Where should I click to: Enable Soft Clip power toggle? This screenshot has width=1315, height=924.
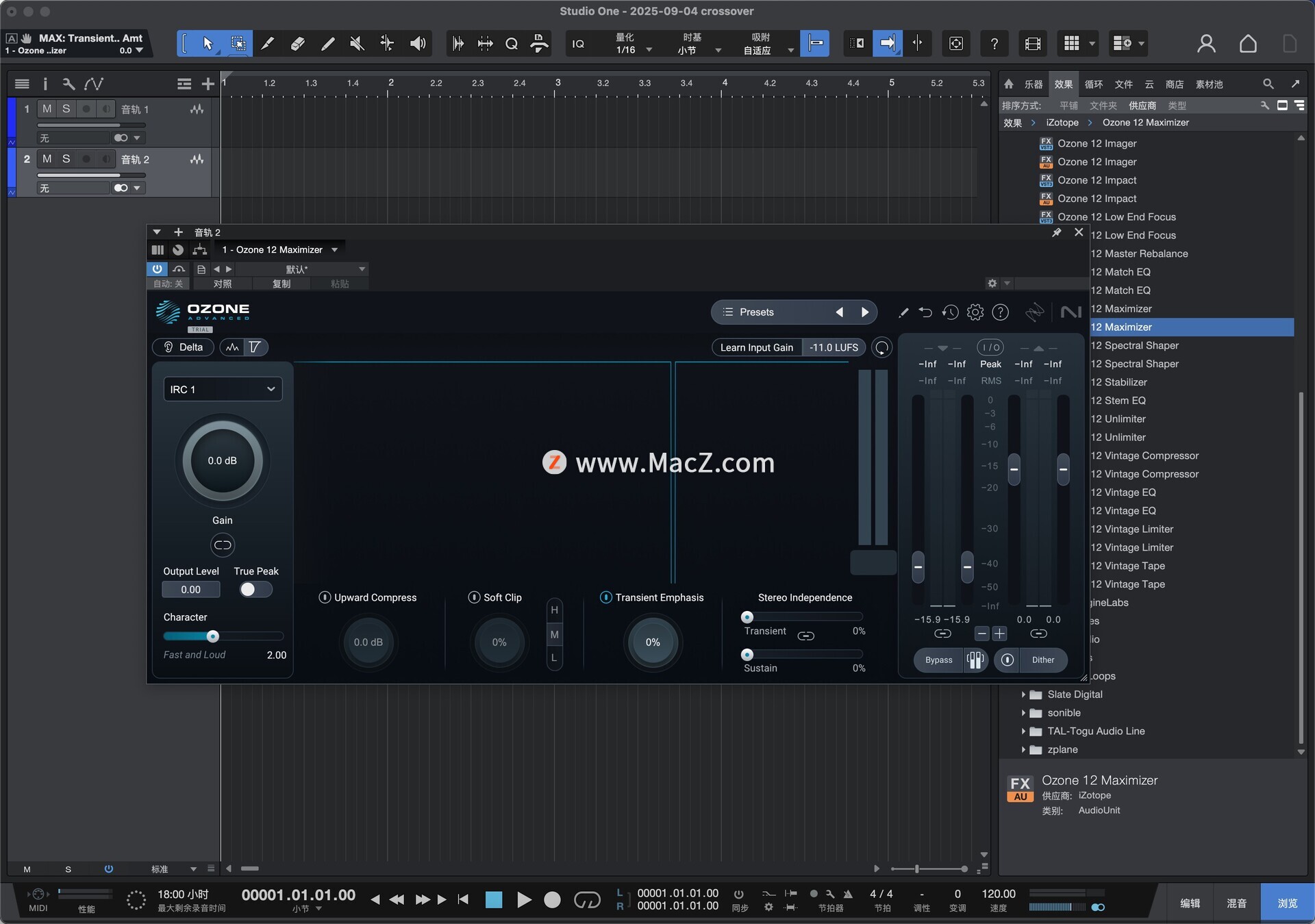point(474,597)
